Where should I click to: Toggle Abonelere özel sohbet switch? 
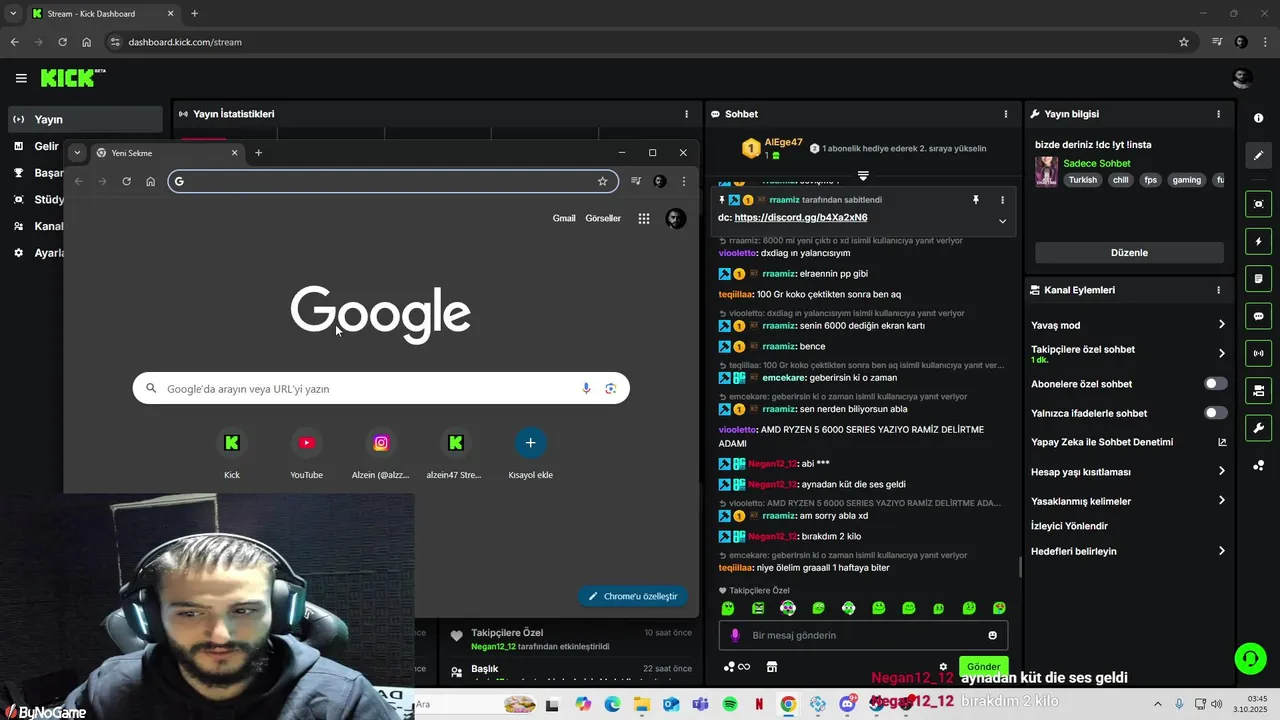tap(1215, 384)
